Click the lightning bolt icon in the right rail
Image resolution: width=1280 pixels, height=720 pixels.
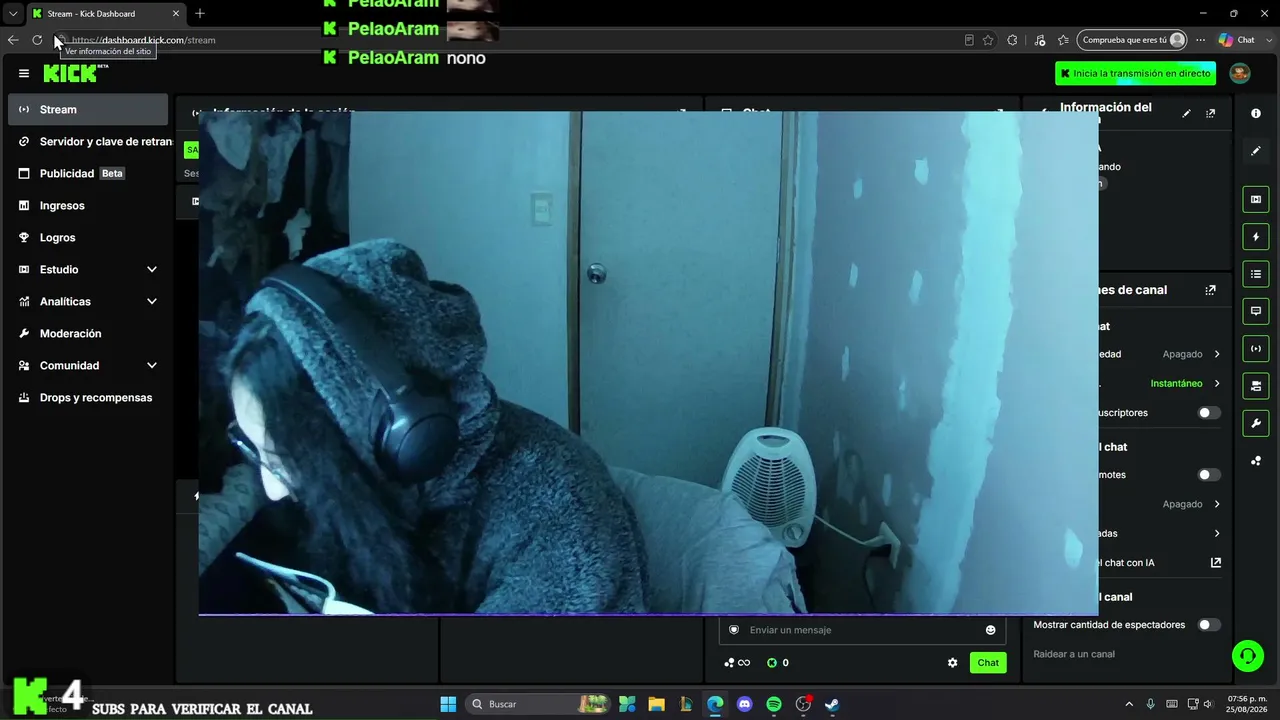tap(1256, 237)
